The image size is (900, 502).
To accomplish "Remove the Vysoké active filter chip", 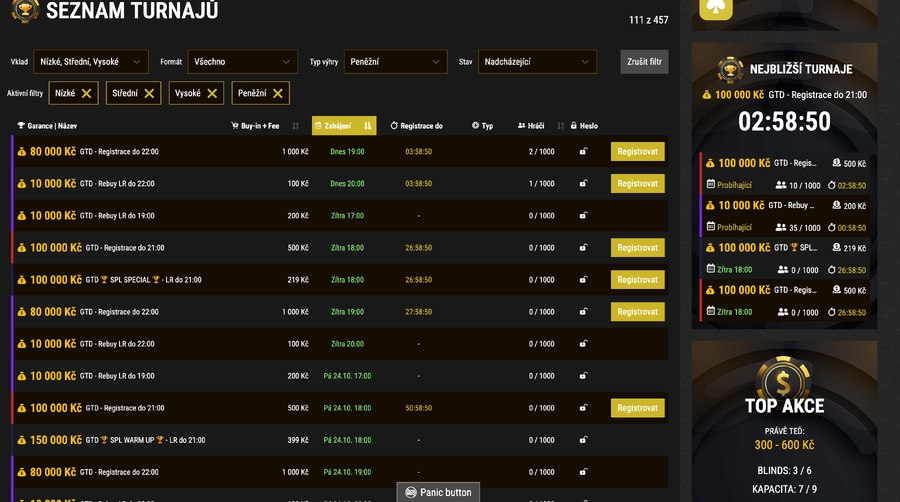I will 212,93.
